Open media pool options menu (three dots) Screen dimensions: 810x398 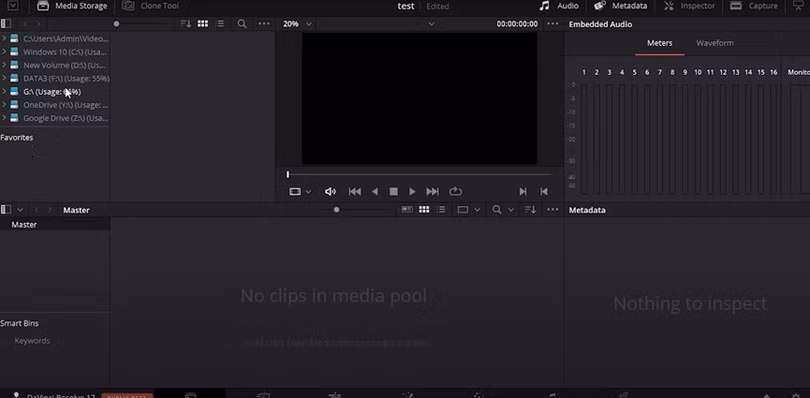pos(553,210)
